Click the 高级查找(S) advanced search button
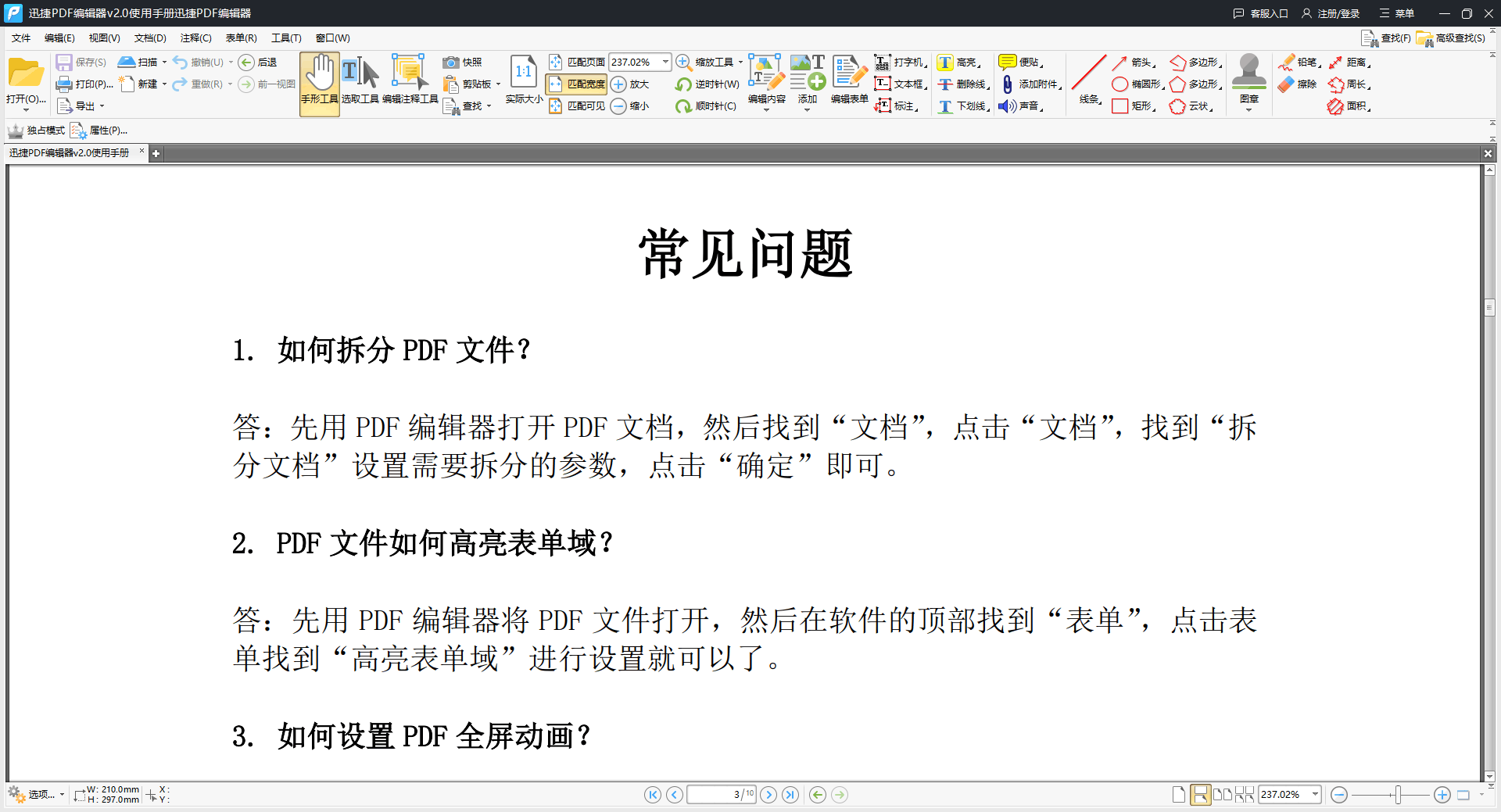The image size is (1501, 812). coord(1451,38)
